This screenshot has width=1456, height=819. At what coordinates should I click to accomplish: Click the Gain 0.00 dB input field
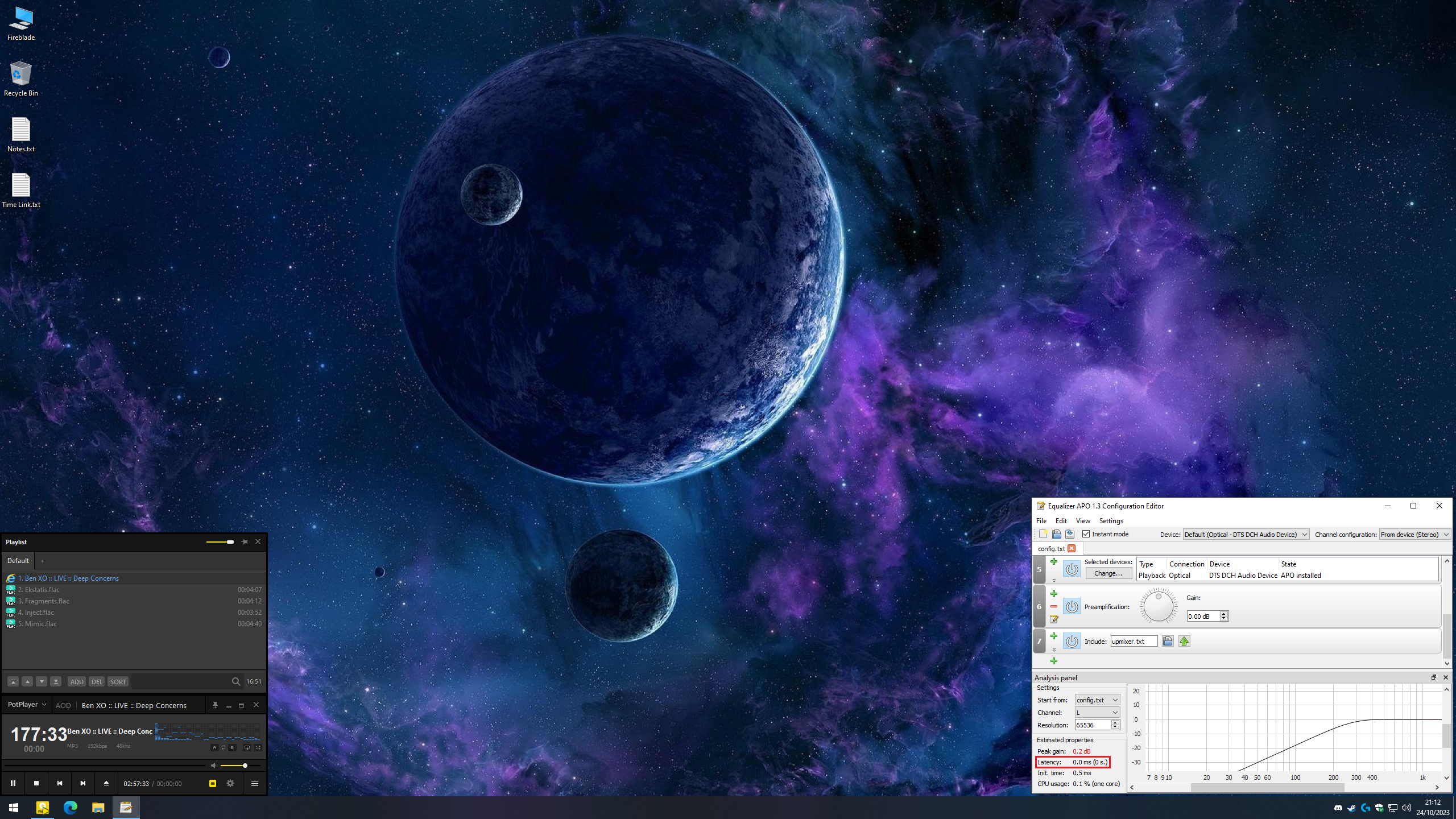coord(1203,616)
